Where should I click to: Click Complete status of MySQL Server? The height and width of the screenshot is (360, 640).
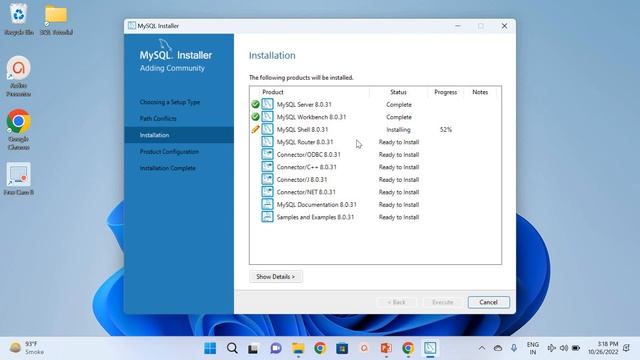[399, 104]
